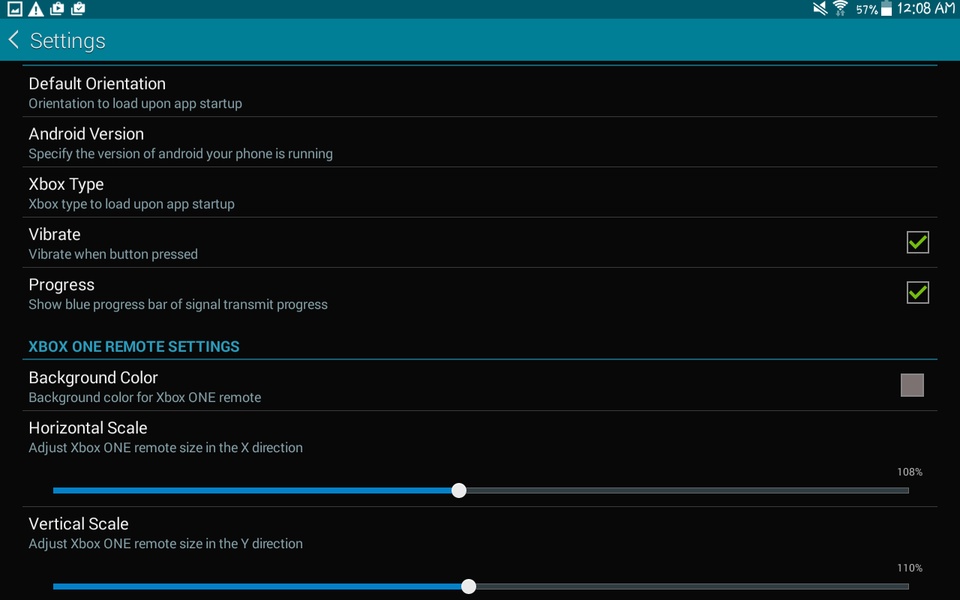
Task: Tap the 110% vertical scale value
Action: 909,568
